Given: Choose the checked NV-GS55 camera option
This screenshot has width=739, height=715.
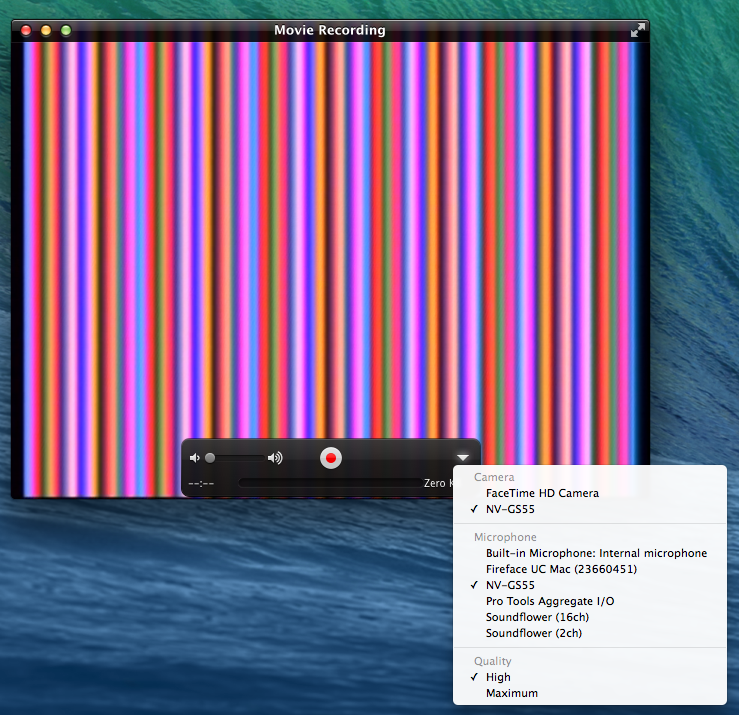Looking at the screenshot, I should pyautogui.click(x=510, y=509).
